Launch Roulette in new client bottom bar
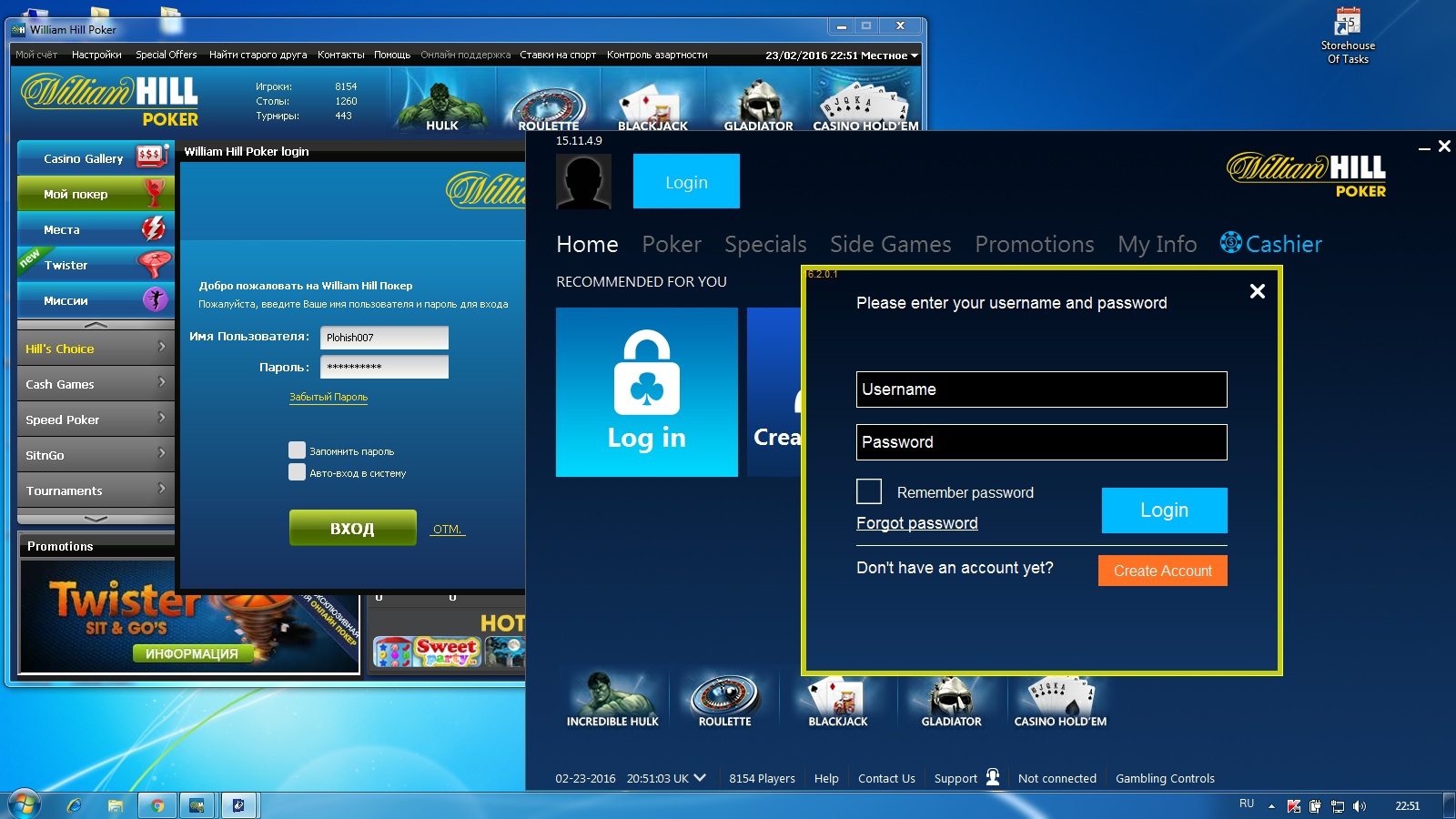Screen dimensions: 1456x819 725,699
